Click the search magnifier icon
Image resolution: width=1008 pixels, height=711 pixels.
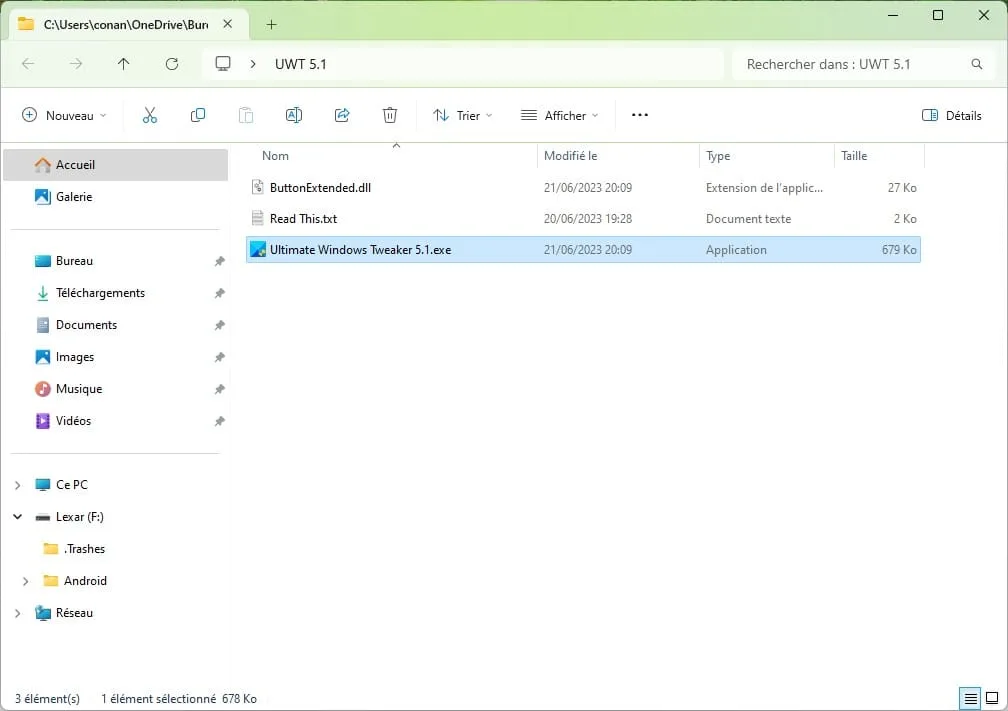[976, 64]
